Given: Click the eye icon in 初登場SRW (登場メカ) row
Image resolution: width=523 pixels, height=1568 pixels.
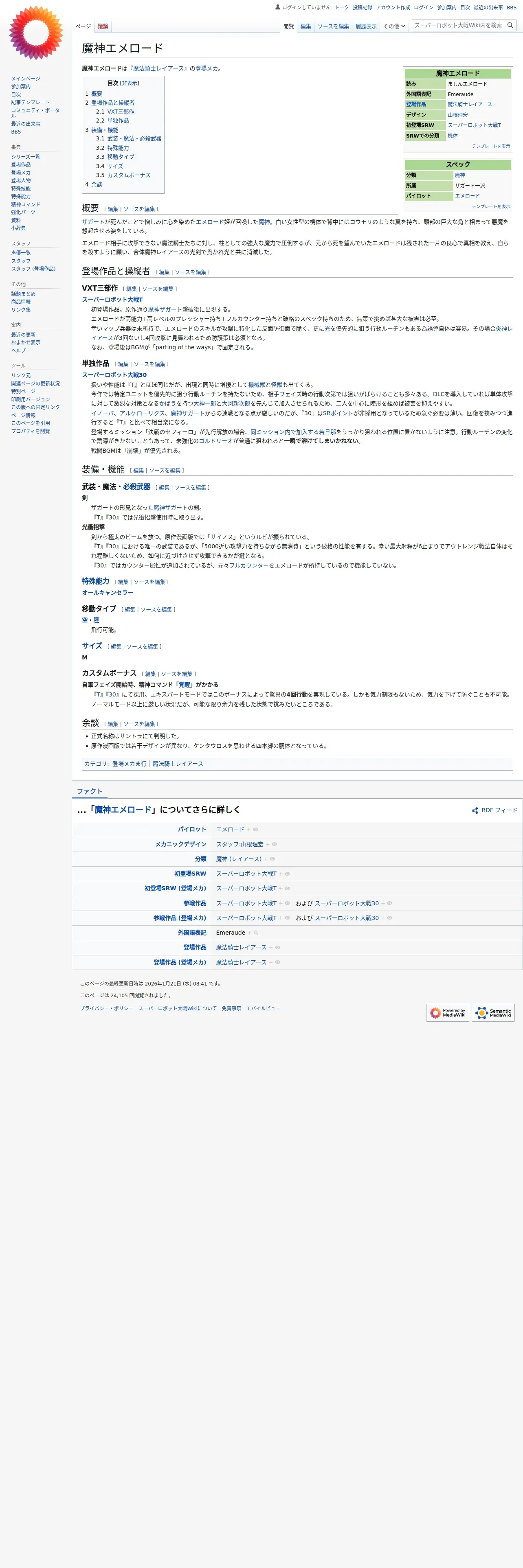Looking at the screenshot, I should coord(288,888).
